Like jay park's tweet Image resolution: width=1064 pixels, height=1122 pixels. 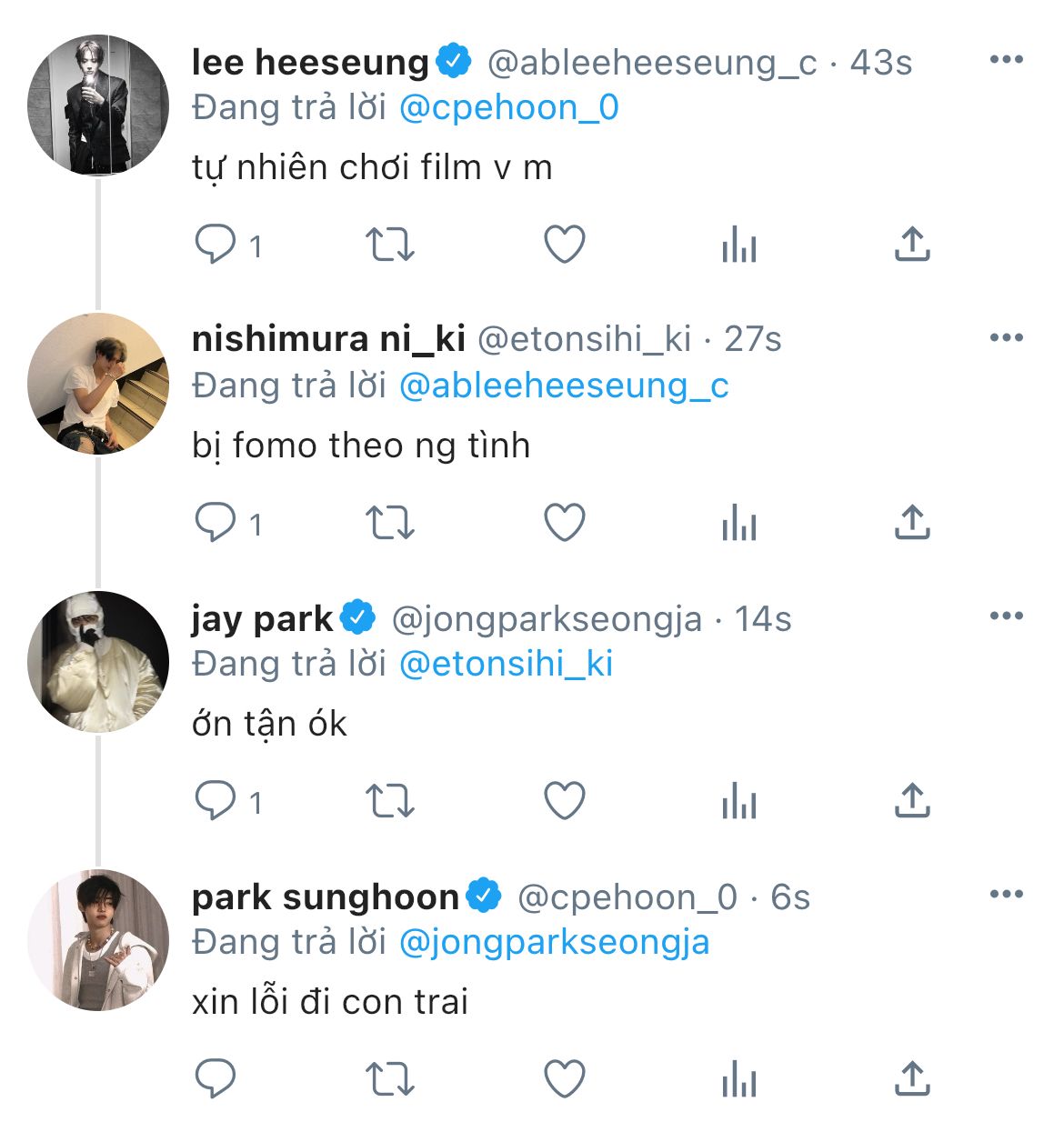(564, 801)
